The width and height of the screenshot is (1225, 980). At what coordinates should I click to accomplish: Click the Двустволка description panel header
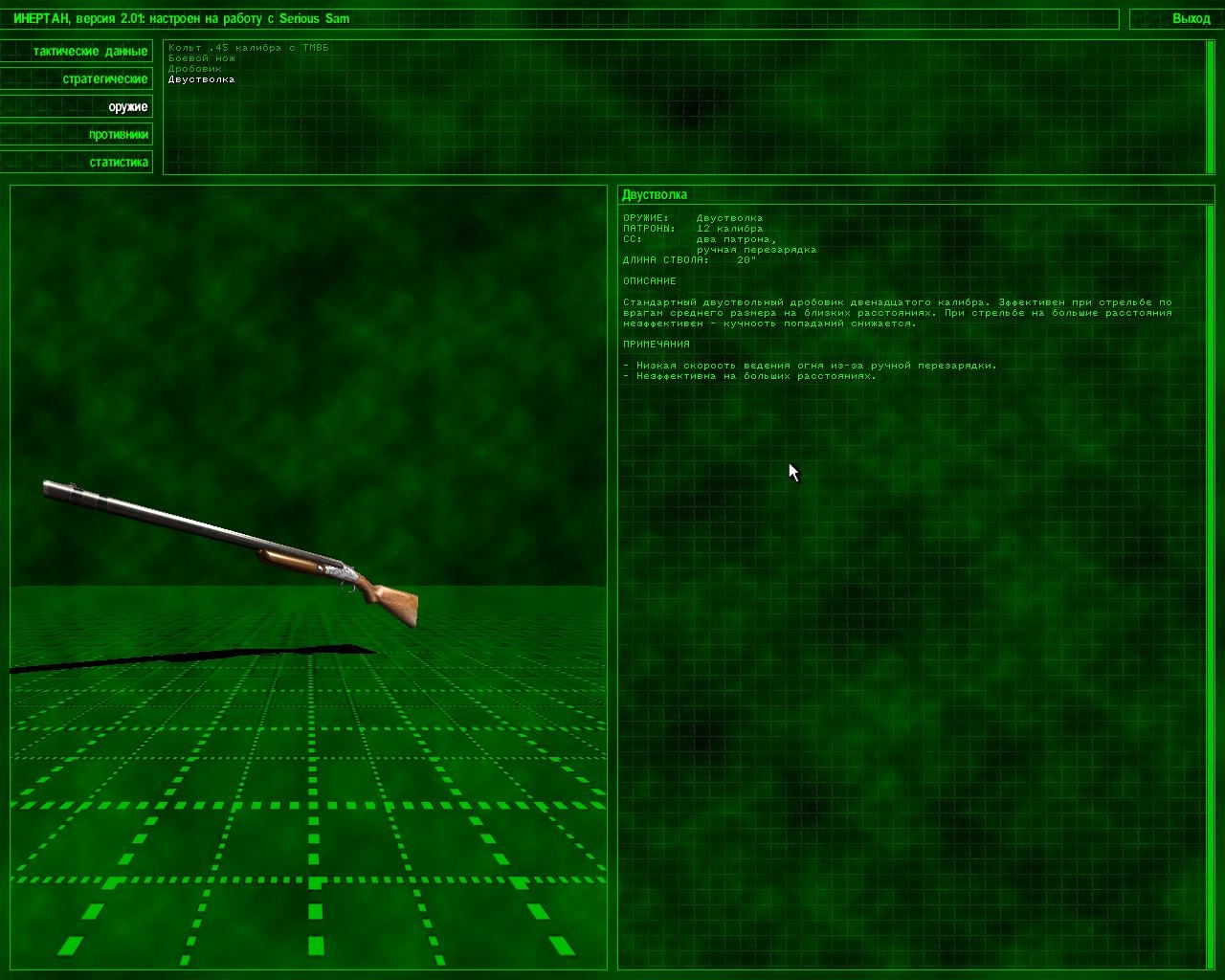pos(916,194)
